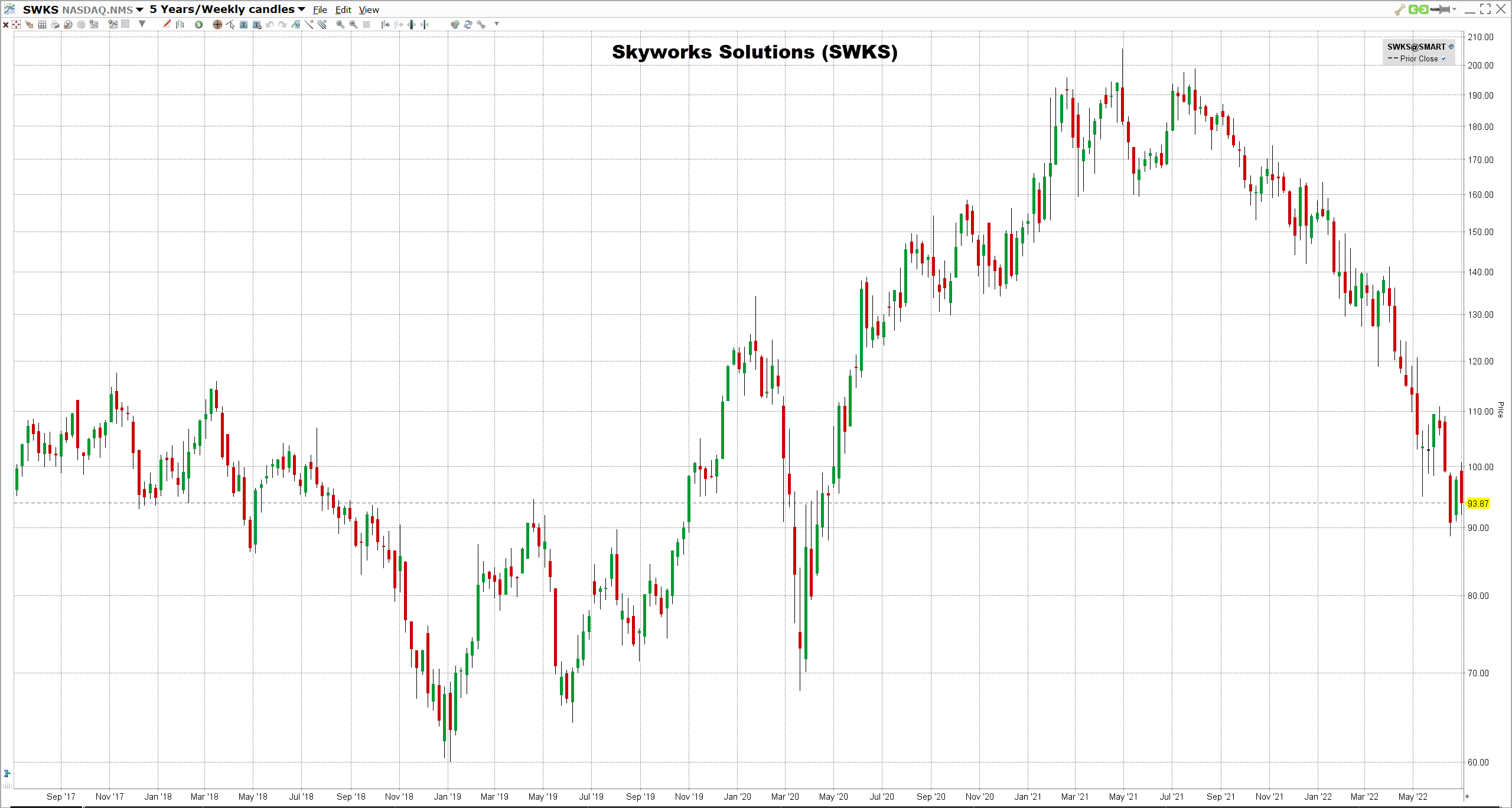Click the title bar wrench settings icon

tap(1400, 9)
